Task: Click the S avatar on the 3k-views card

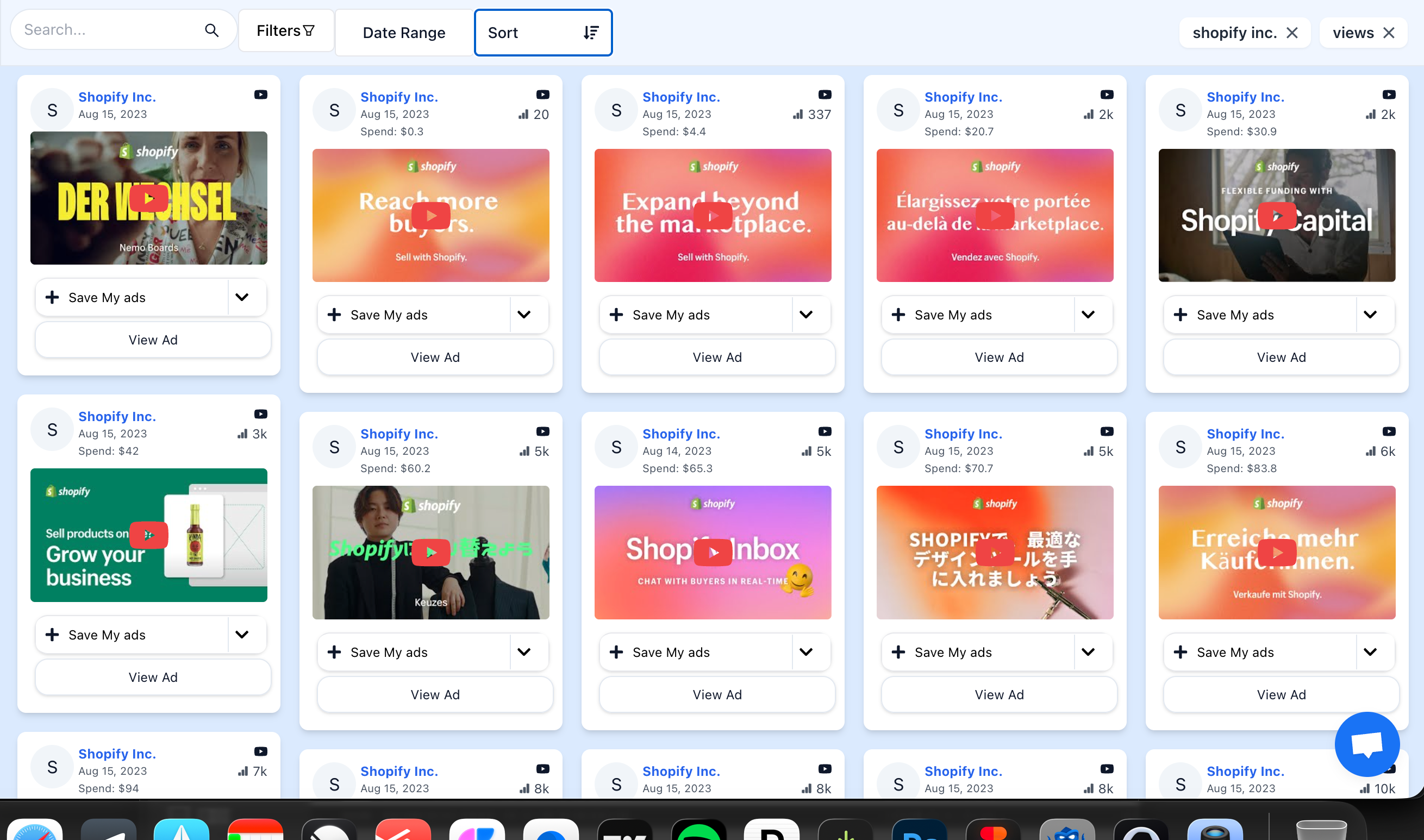Action: [x=52, y=430]
